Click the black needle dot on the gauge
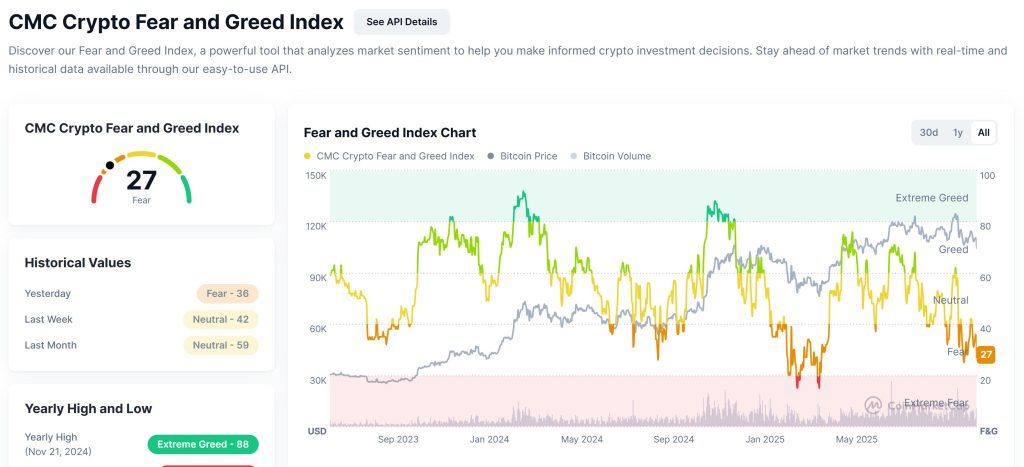The height and width of the screenshot is (467, 1024). (109, 166)
